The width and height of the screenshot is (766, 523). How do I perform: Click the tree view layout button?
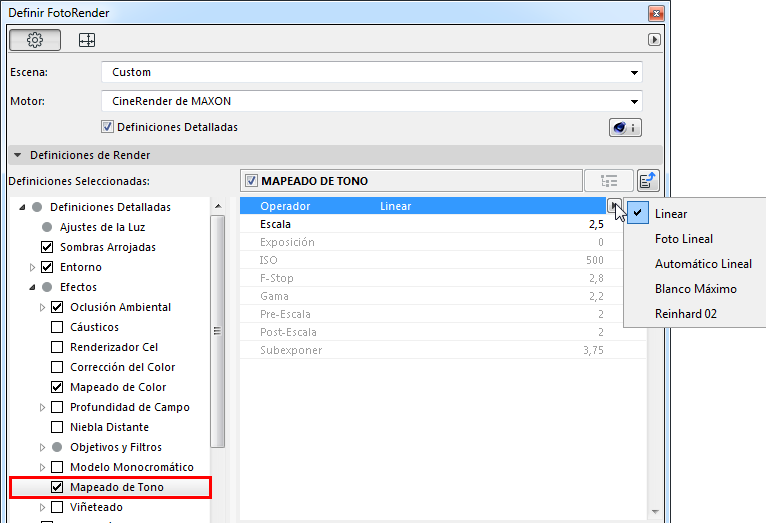click(x=609, y=181)
